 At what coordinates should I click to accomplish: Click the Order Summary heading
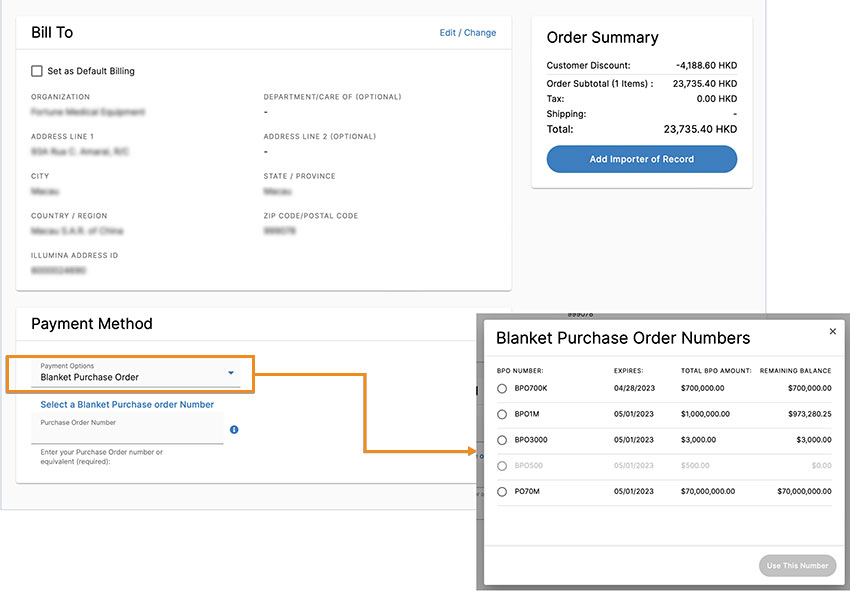[602, 38]
